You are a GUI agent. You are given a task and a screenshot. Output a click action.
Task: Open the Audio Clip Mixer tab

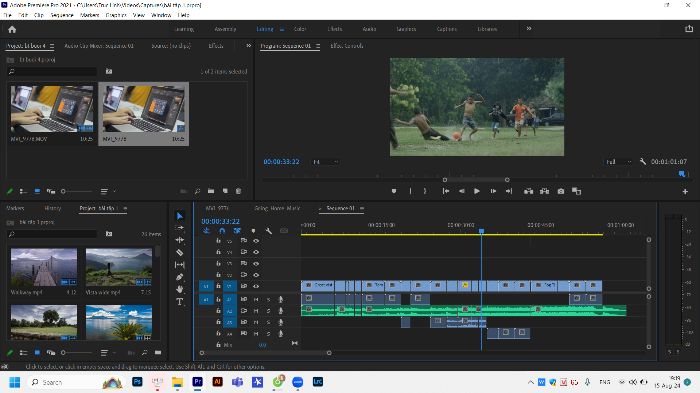tap(99, 46)
